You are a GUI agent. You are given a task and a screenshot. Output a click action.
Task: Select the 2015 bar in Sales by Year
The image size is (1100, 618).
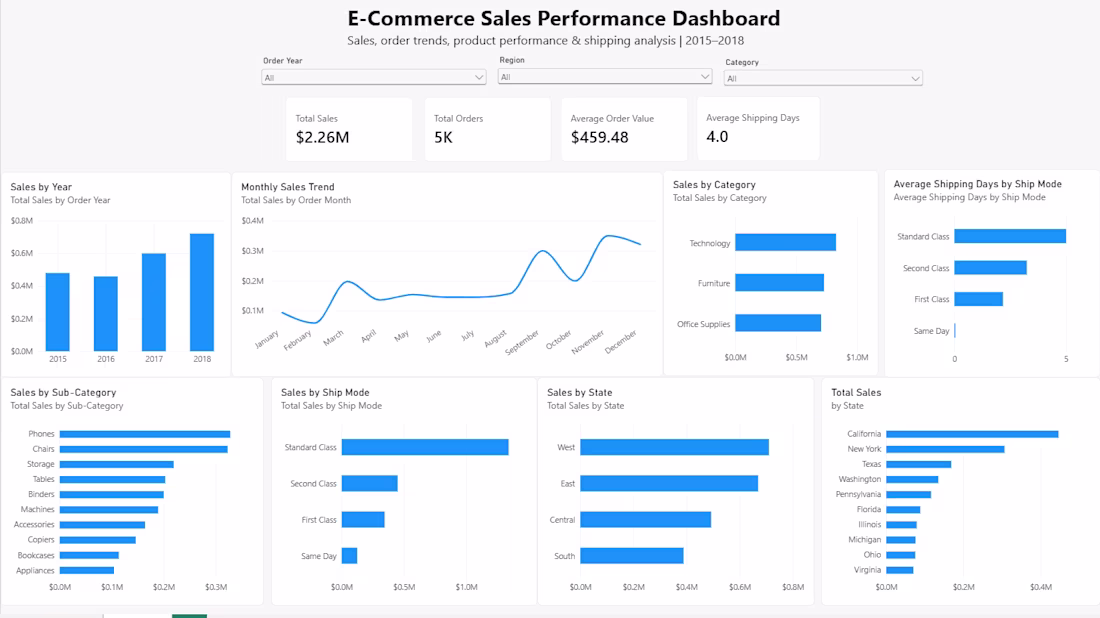[58, 312]
